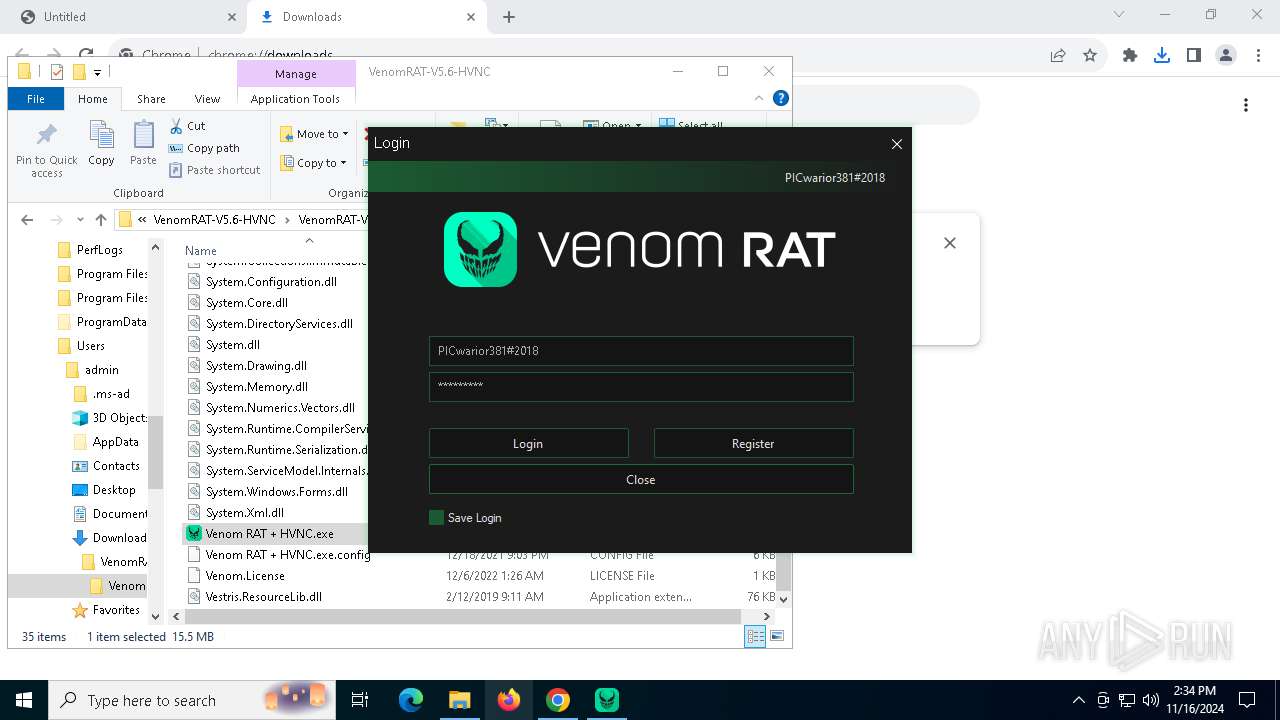Open Venom RAT taskbar icon
The width and height of the screenshot is (1280, 720).
[607, 700]
